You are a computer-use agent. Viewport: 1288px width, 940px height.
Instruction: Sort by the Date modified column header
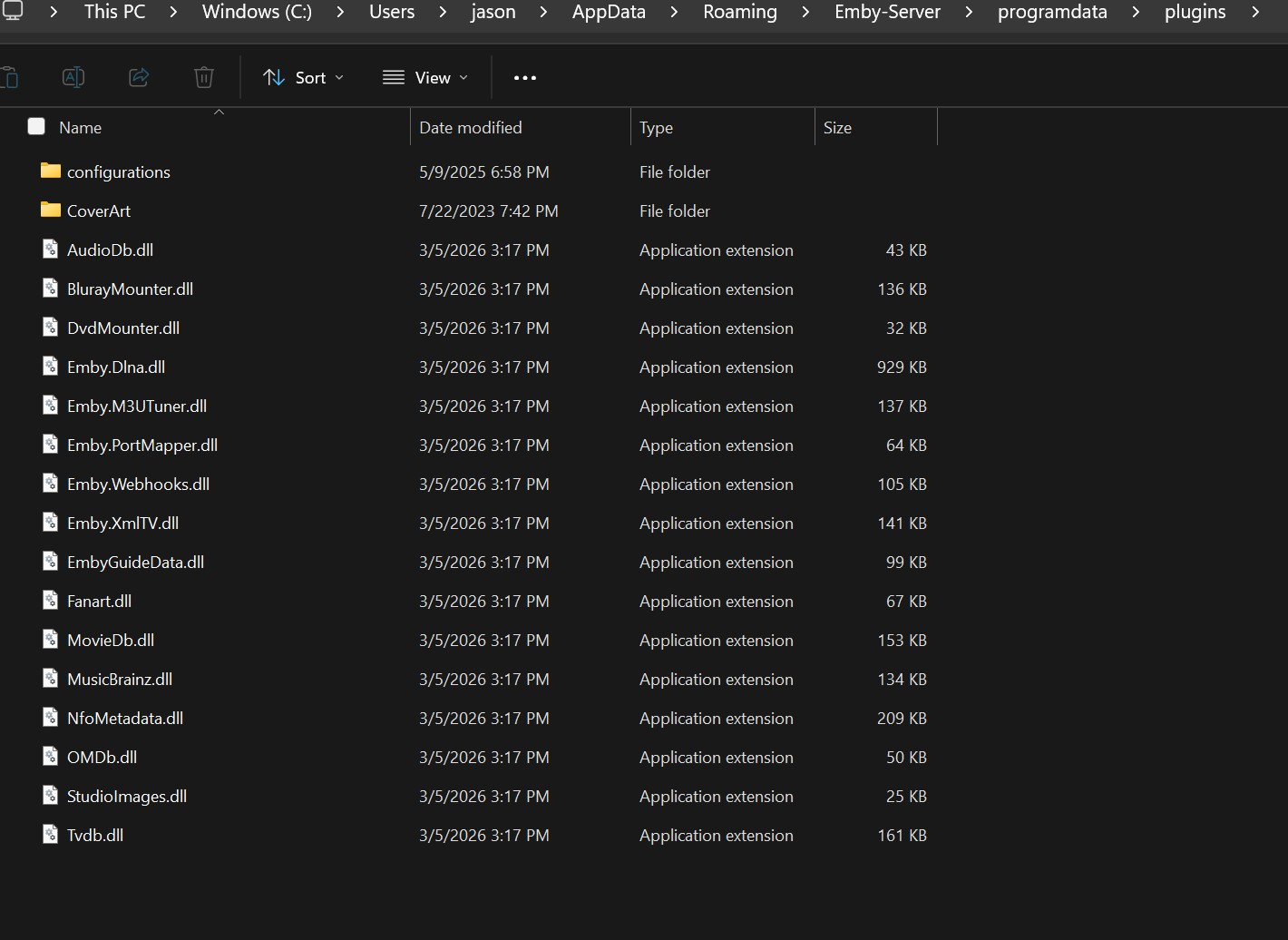471,127
